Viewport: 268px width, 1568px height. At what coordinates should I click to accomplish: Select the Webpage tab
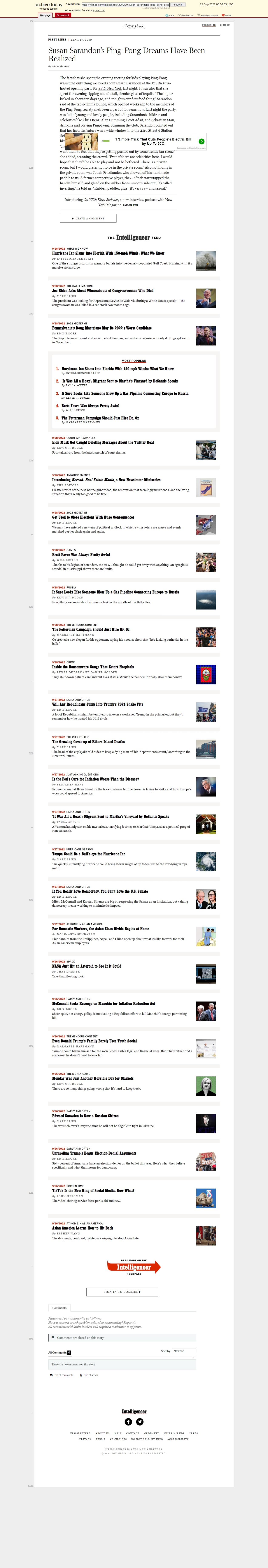pyautogui.click(x=46, y=15)
